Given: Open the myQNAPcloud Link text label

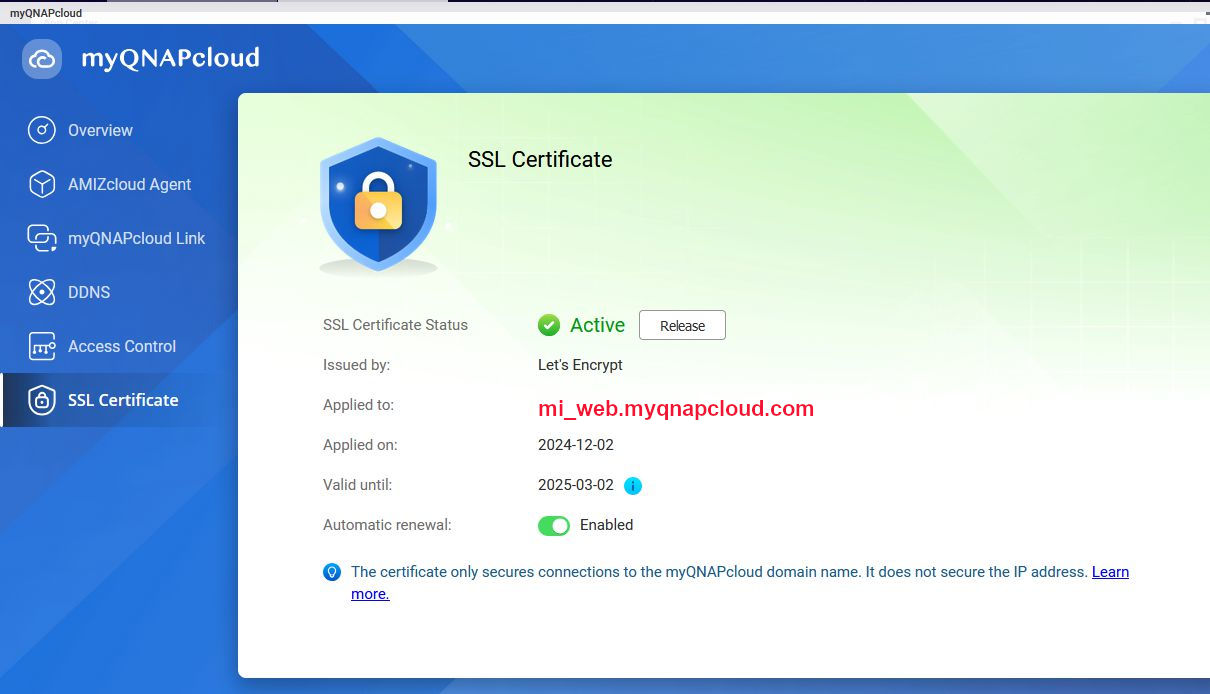Looking at the screenshot, I should pos(136,238).
